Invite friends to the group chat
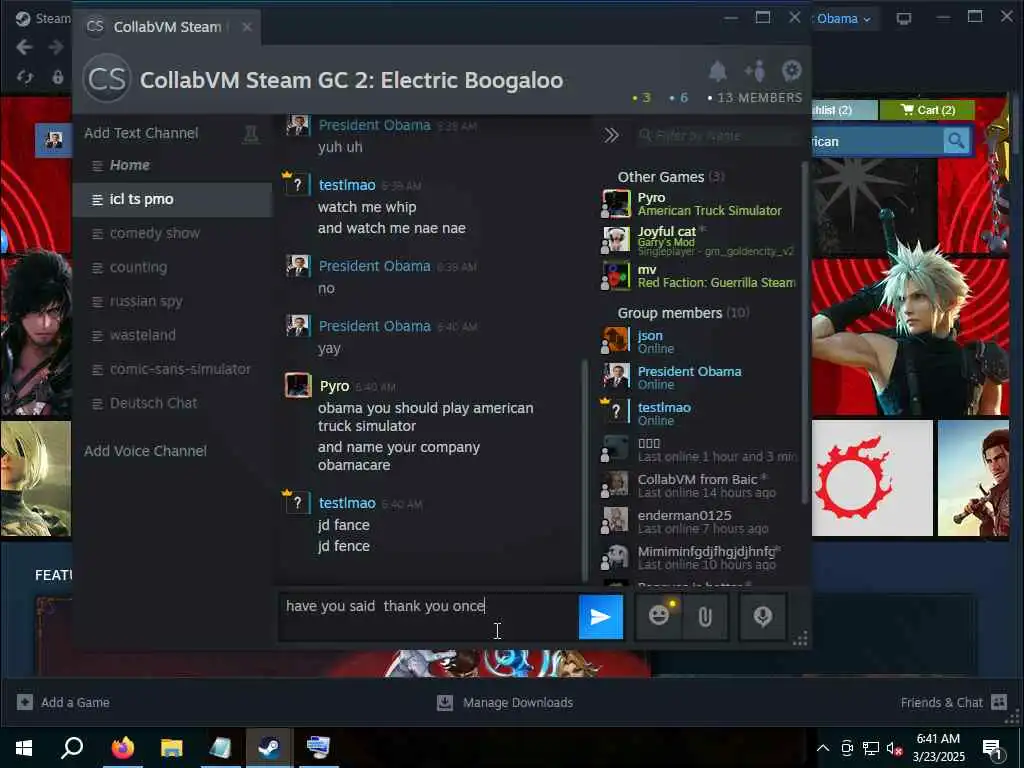Screen dimensions: 1024x768 click(x=754, y=71)
